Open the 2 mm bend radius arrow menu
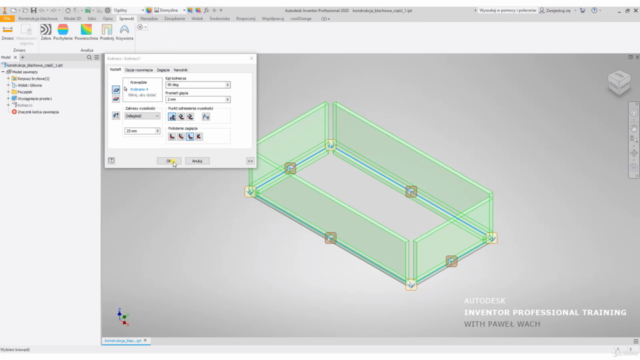This screenshot has height=360, width=640. (227, 100)
